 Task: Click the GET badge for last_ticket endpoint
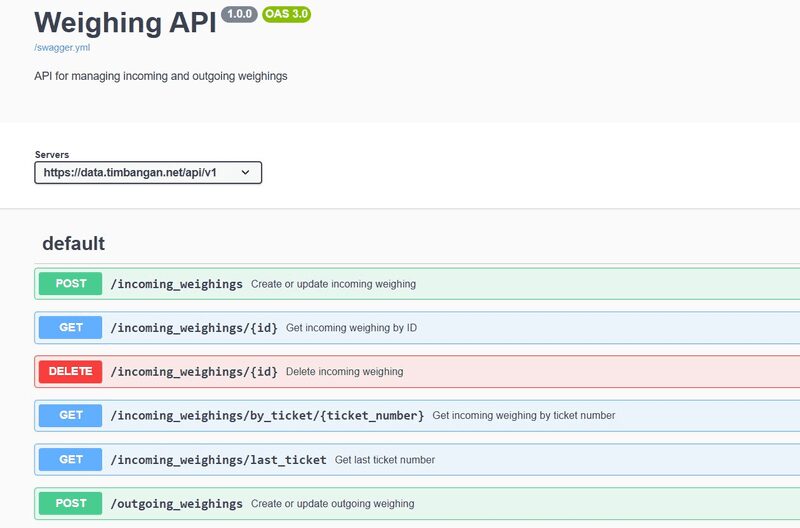(70, 459)
